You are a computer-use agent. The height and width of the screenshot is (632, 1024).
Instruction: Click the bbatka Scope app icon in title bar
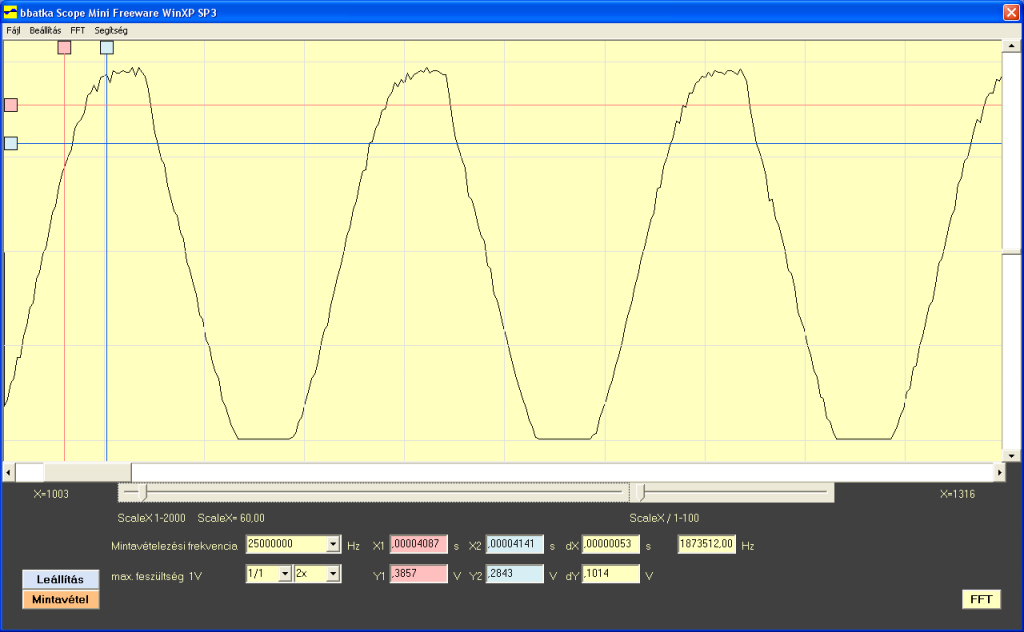tap(10, 12)
